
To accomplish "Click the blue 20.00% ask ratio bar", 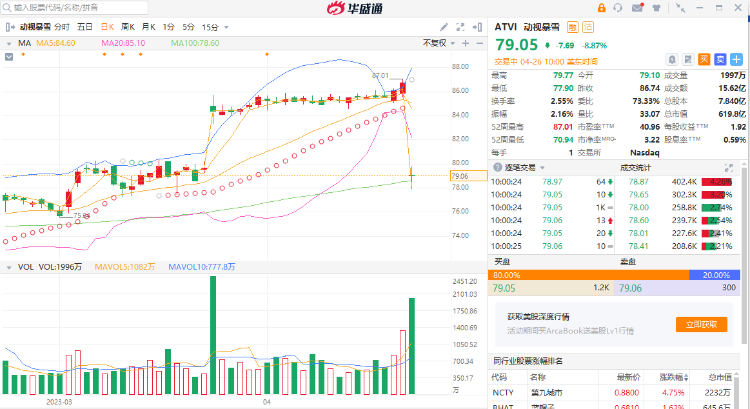I will (x=714, y=275).
